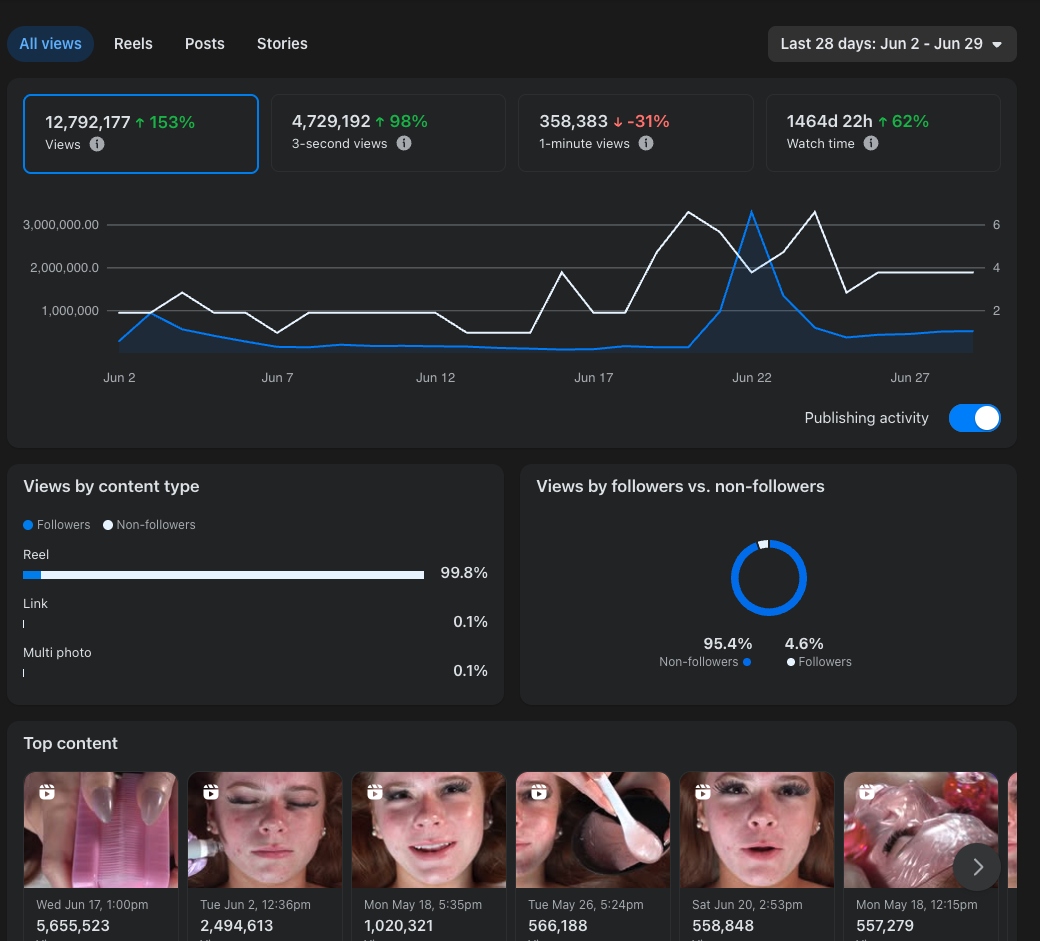This screenshot has width=1040, height=941.
Task: Open info icon beside Watch time
Action: click(871, 143)
